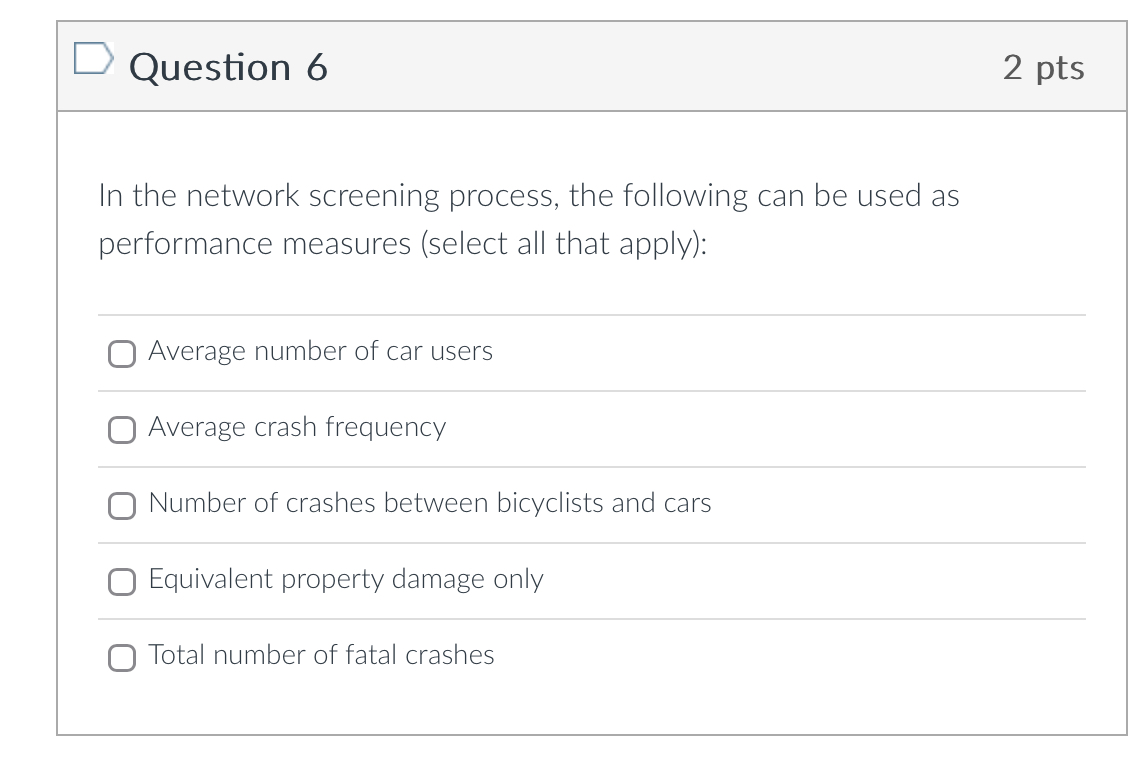Select the bicyclists and cars crashes checkbox
This screenshot has width=1141, height=774.
pos(122,505)
